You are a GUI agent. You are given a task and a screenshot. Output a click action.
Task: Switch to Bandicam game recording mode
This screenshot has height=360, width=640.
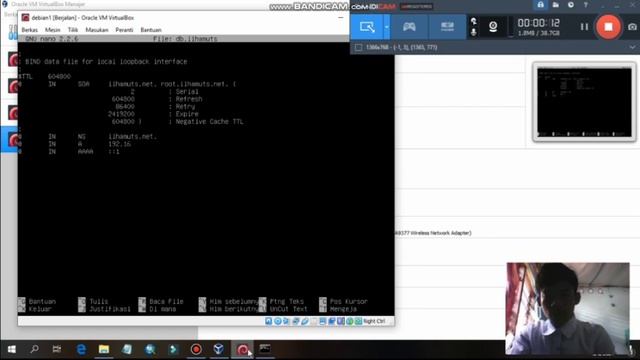[409, 27]
